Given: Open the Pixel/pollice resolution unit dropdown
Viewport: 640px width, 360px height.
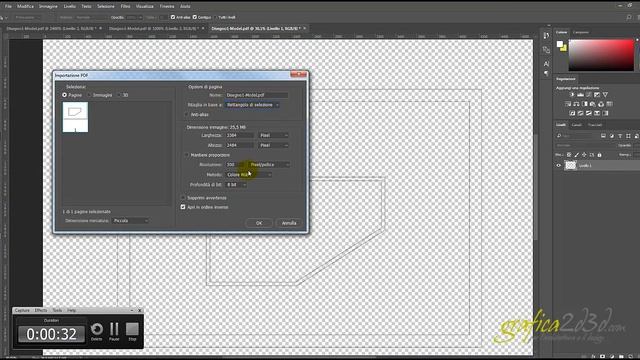Looking at the screenshot, I should pos(270,164).
